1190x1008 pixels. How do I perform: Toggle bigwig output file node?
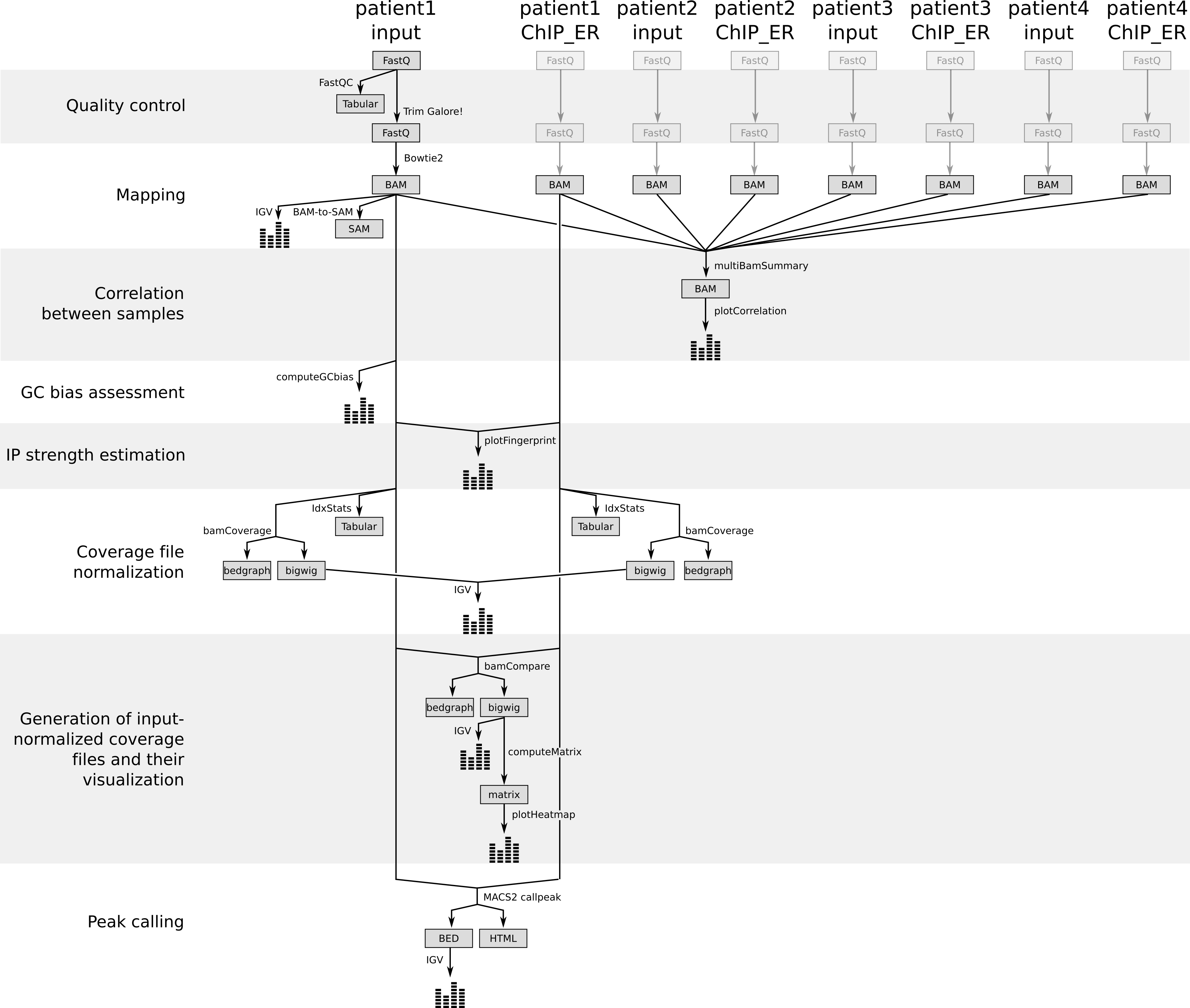pos(507,707)
